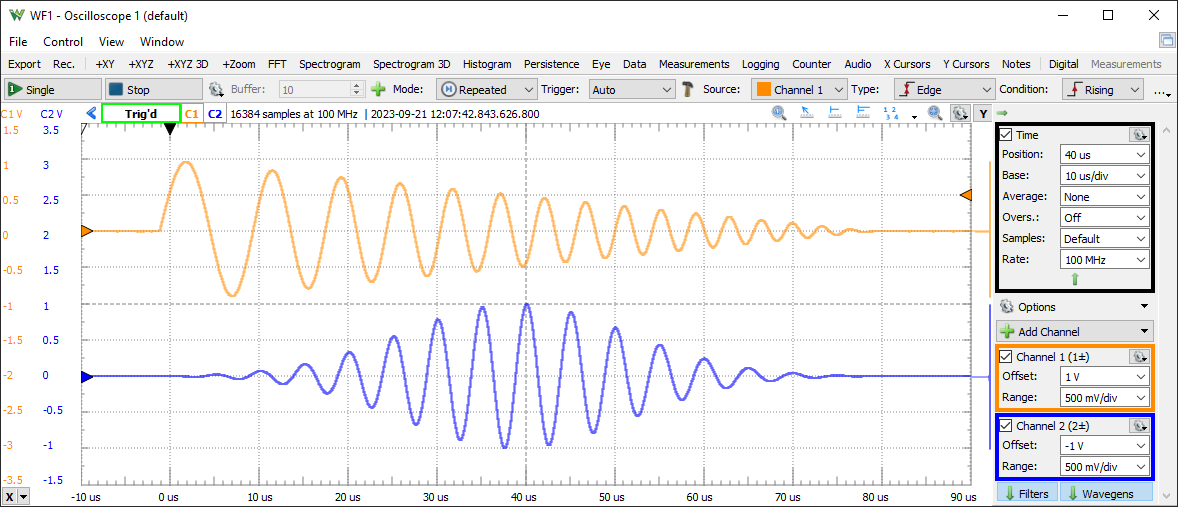
Task: Select the orange C1 channel indicator
Action: pyautogui.click(x=192, y=114)
